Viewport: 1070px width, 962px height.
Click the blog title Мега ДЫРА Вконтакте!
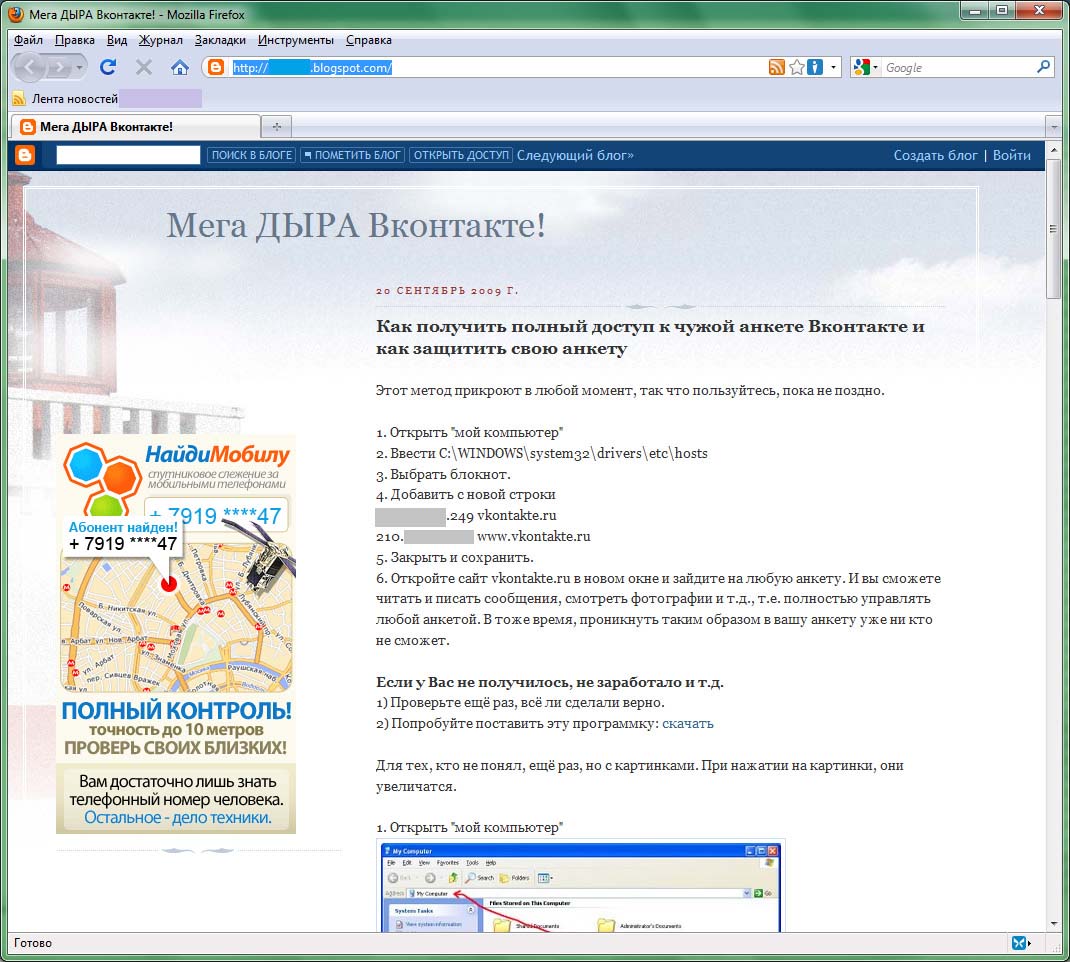click(356, 225)
